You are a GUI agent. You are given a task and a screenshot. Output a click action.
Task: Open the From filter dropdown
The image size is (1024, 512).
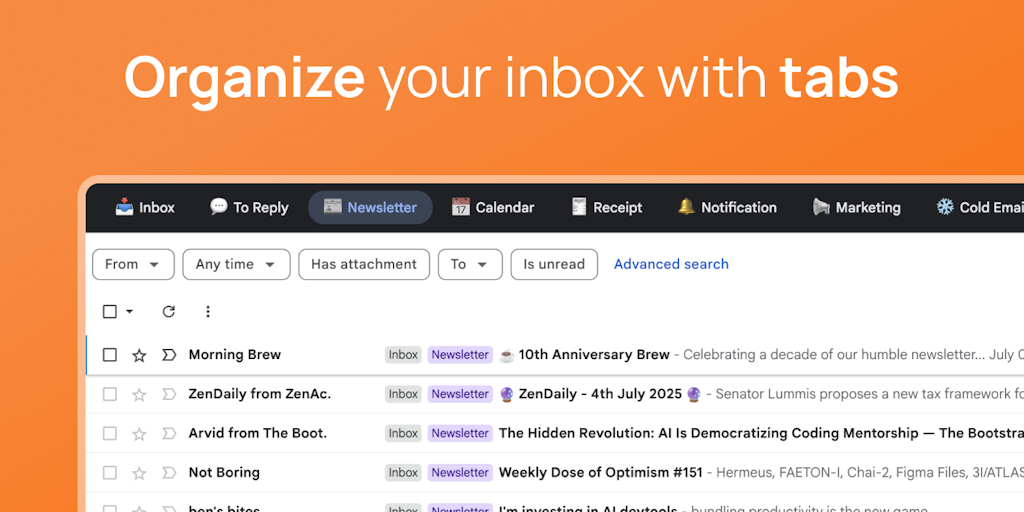pos(132,264)
